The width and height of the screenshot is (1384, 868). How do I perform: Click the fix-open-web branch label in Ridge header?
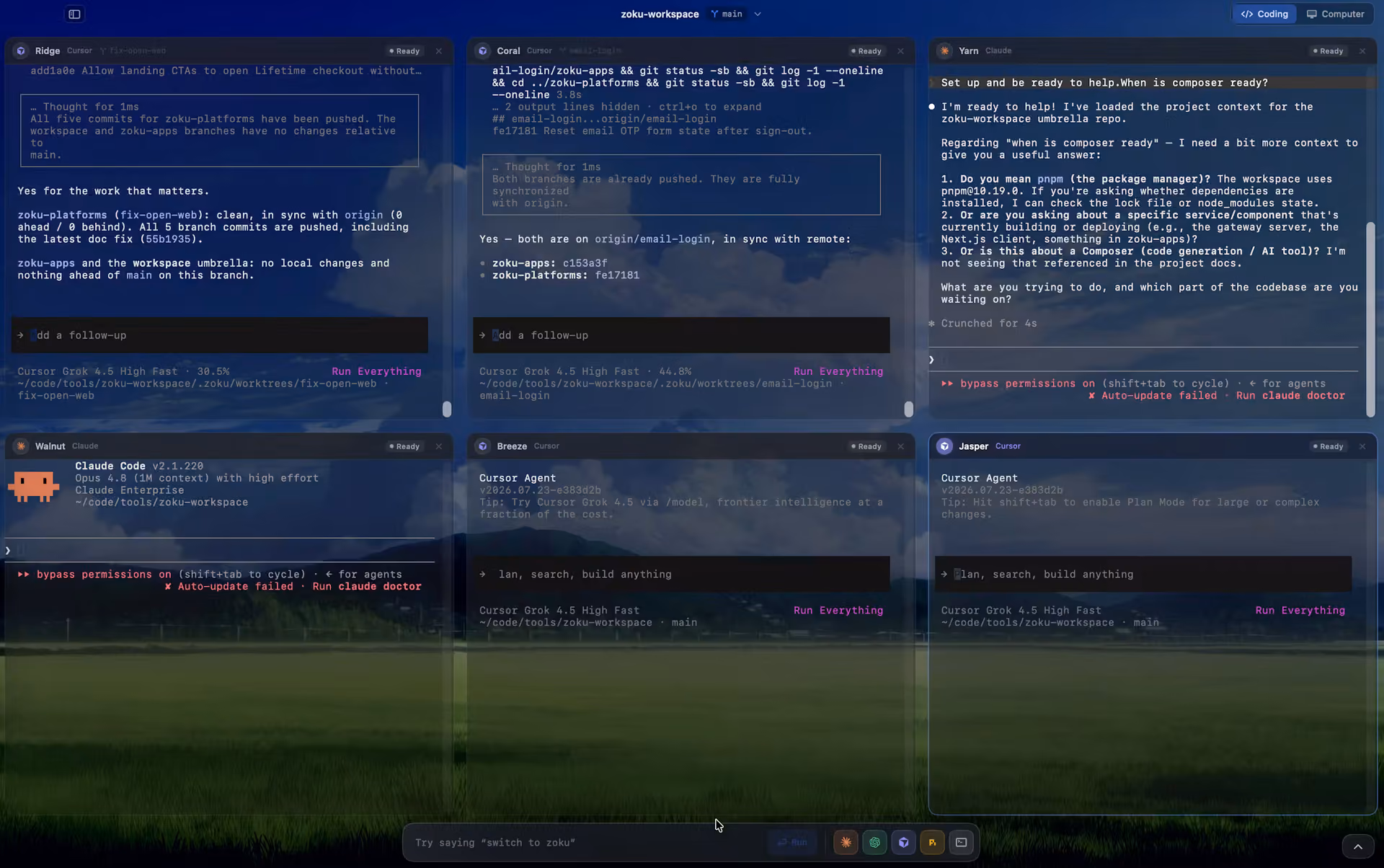(x=133, y=51)
